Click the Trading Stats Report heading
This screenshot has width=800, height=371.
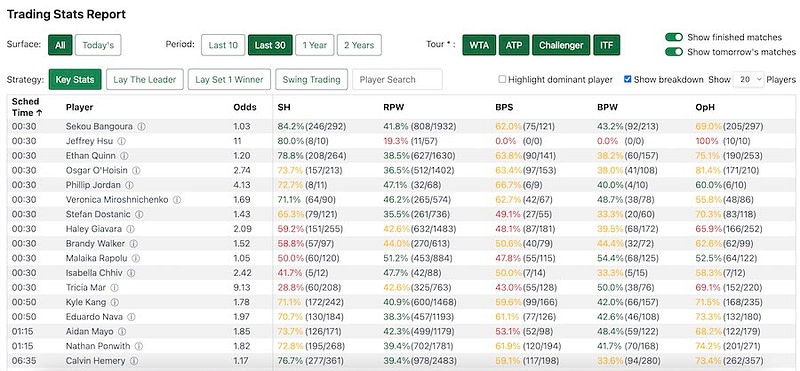[66, 14]
